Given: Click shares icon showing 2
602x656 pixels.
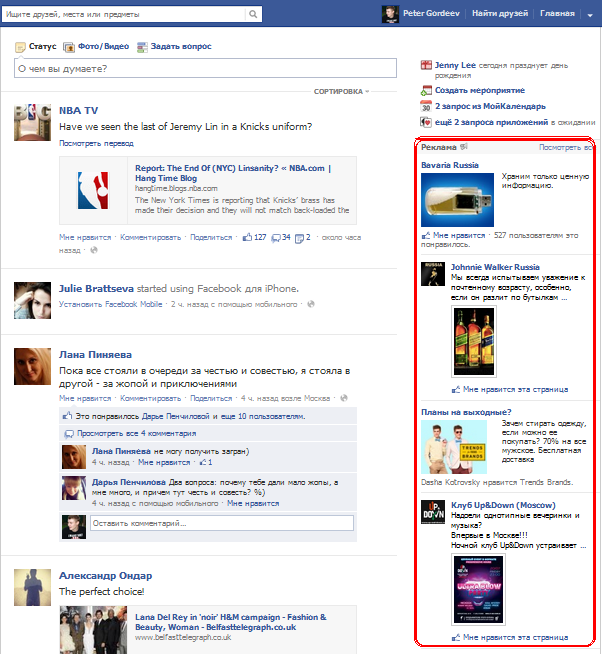Looking at the screenshot, I should click(x=299, y=238).
